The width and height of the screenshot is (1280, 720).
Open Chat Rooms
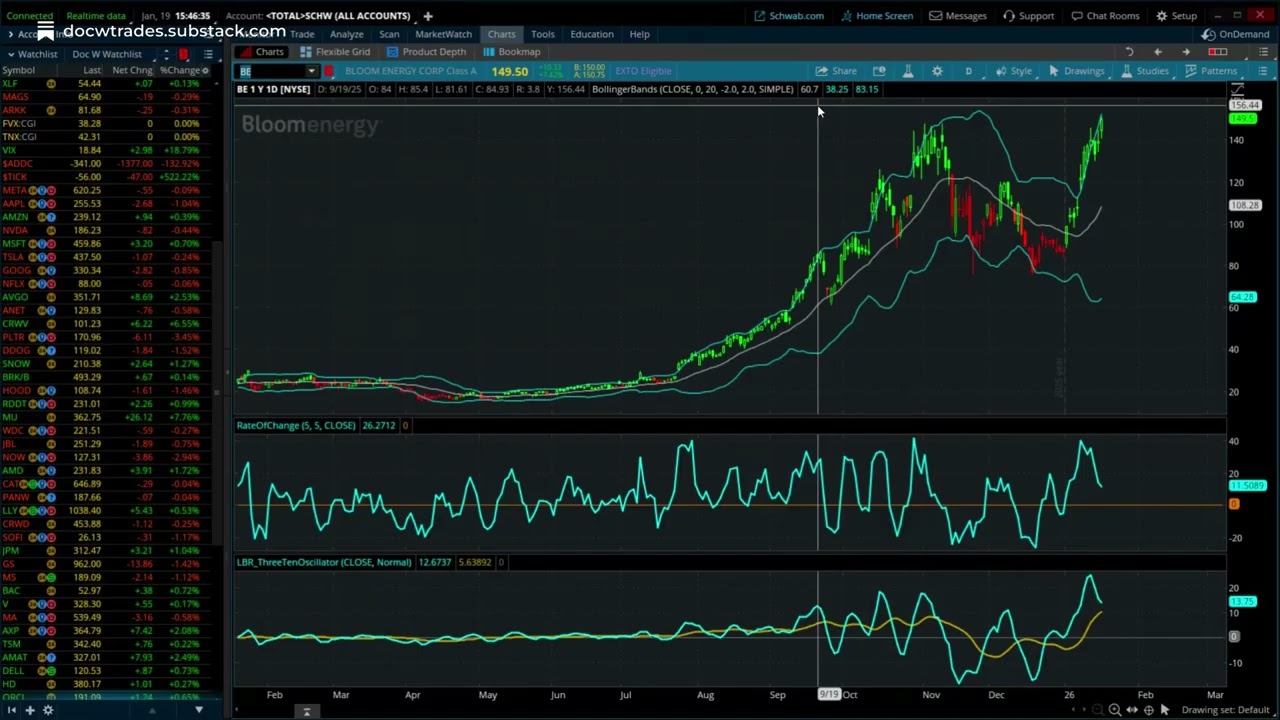[x=1105, y=16]
